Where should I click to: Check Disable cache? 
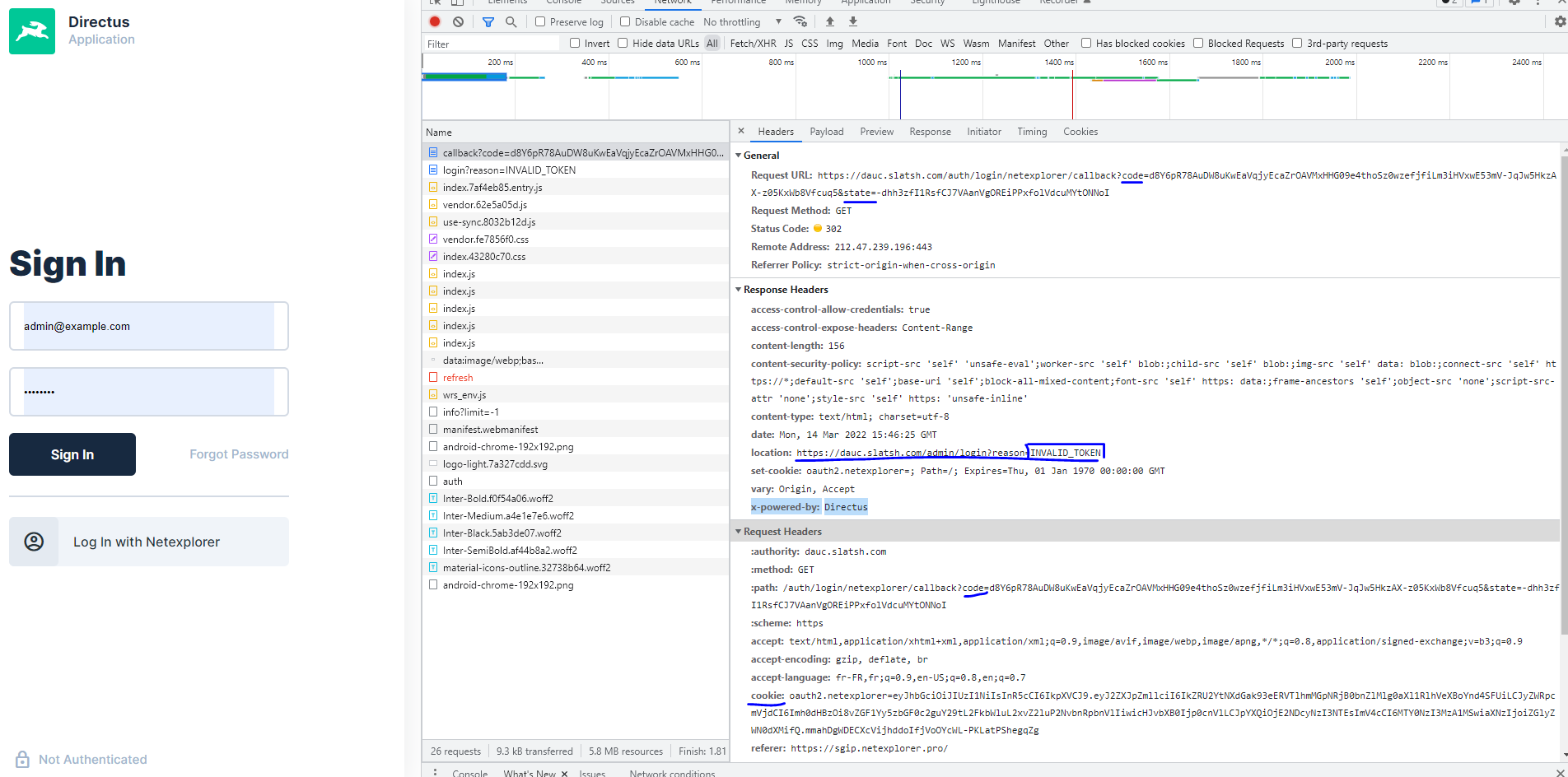625,21
